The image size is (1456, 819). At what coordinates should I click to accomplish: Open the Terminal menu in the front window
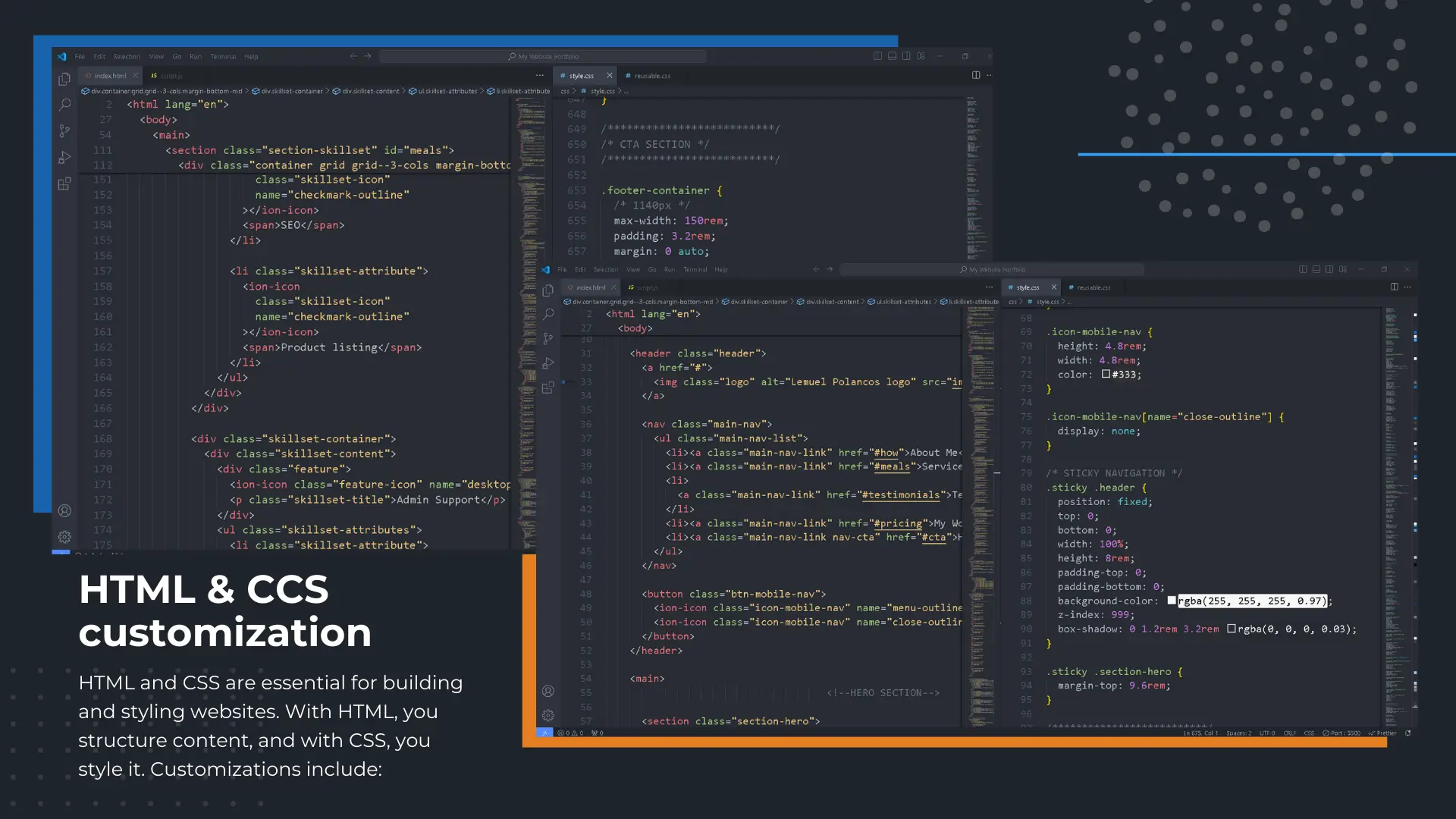695,269
